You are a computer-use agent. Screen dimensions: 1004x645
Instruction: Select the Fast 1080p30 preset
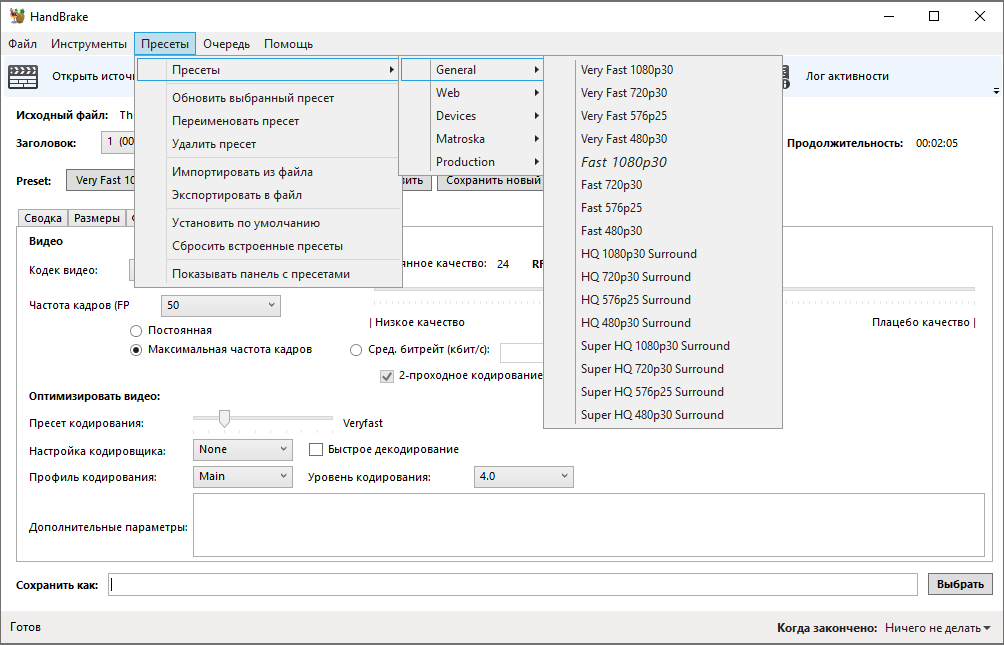click(663, 162)
